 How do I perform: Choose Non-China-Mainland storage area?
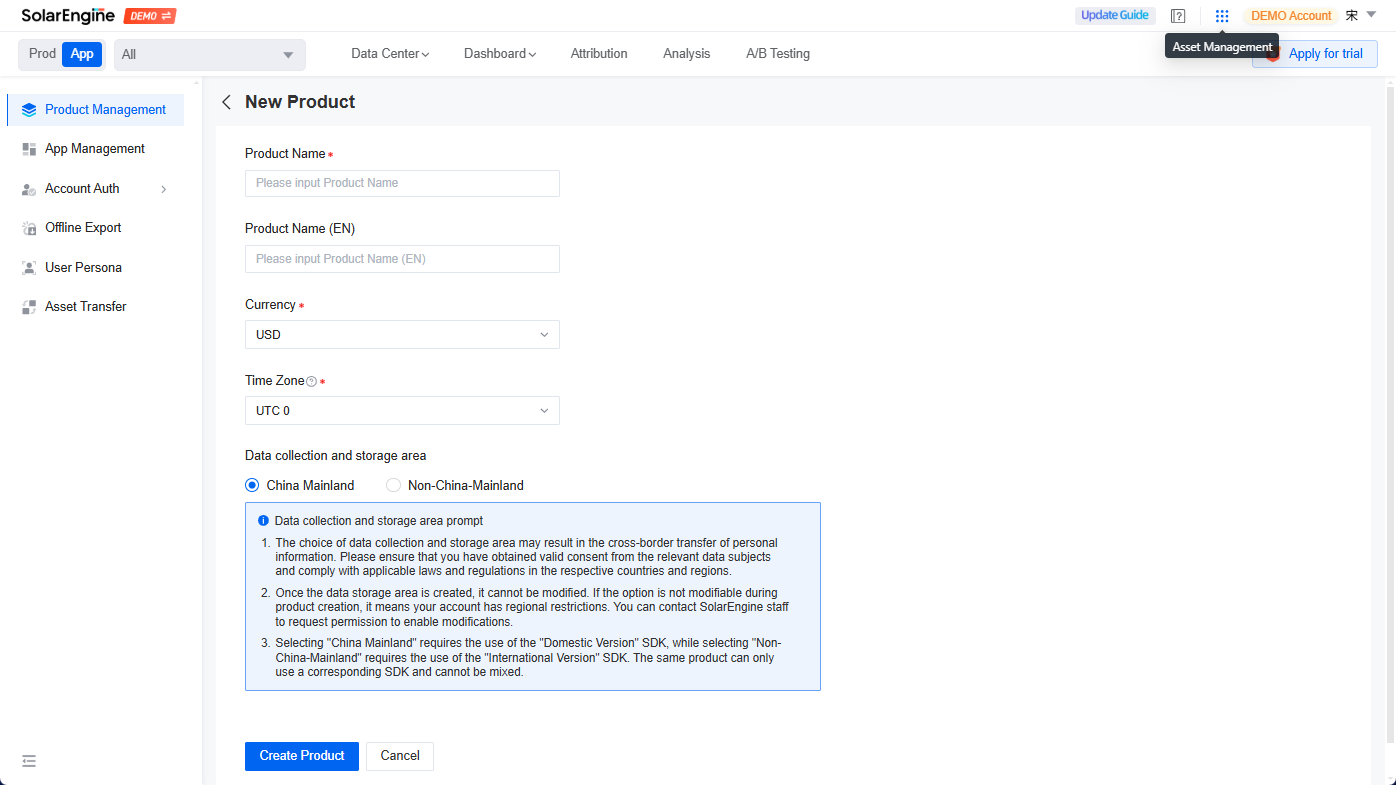[393, 485]
